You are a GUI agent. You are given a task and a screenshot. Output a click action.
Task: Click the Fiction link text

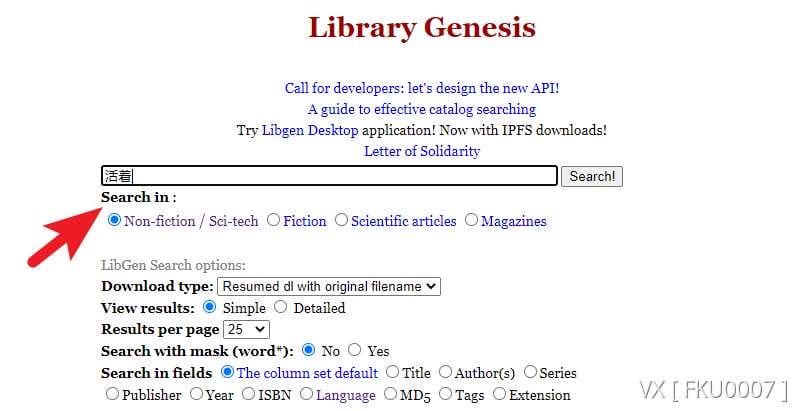[305, 221]
